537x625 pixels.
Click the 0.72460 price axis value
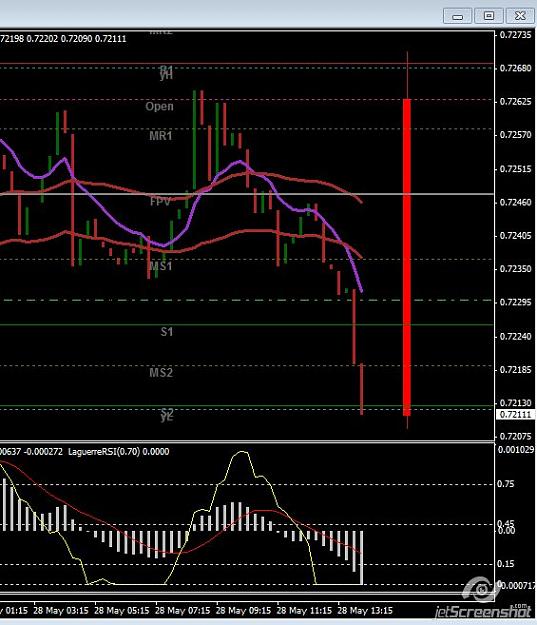(515, 202)
